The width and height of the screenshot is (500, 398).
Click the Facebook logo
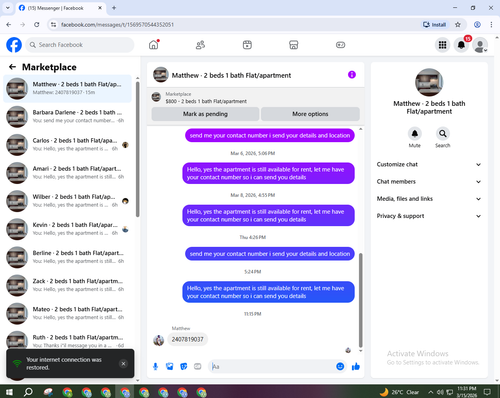pos(14,45)
